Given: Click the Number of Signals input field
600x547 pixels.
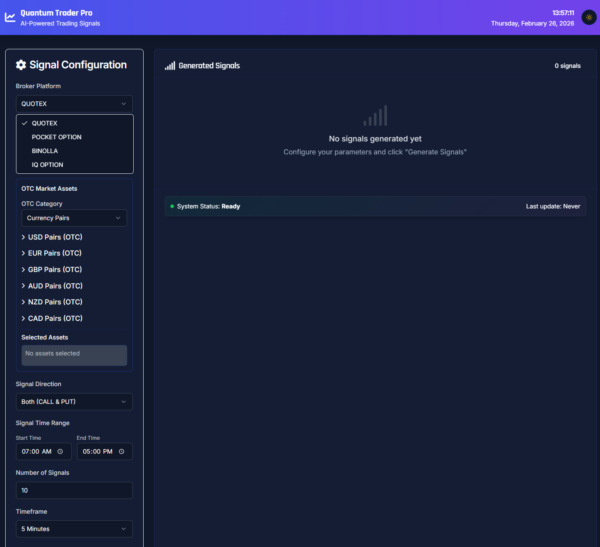Looking at the screenshot, I should [x=74, y=490].
